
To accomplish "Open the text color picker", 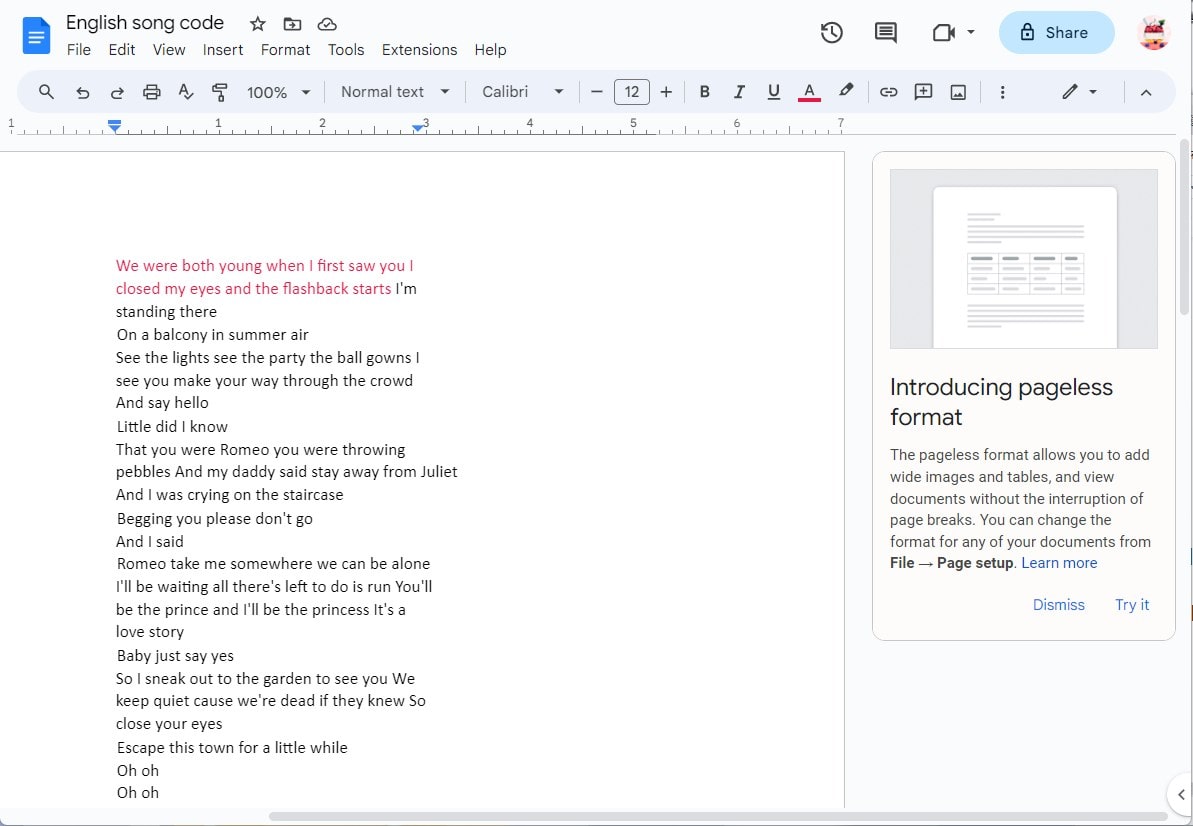I will (808, 91).
